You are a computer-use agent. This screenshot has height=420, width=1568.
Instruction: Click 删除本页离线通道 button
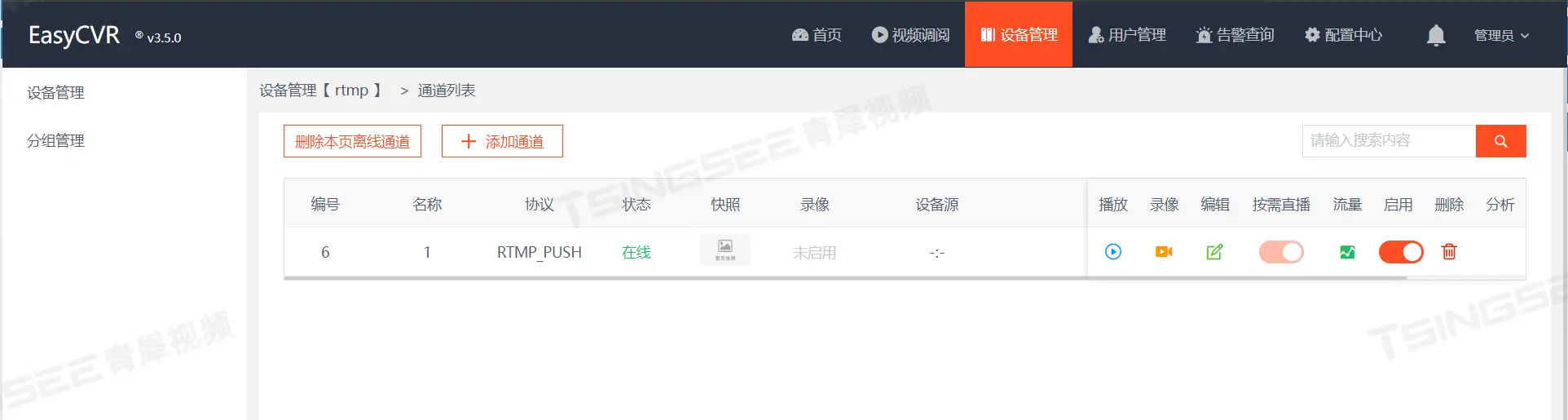coord(352,141)
